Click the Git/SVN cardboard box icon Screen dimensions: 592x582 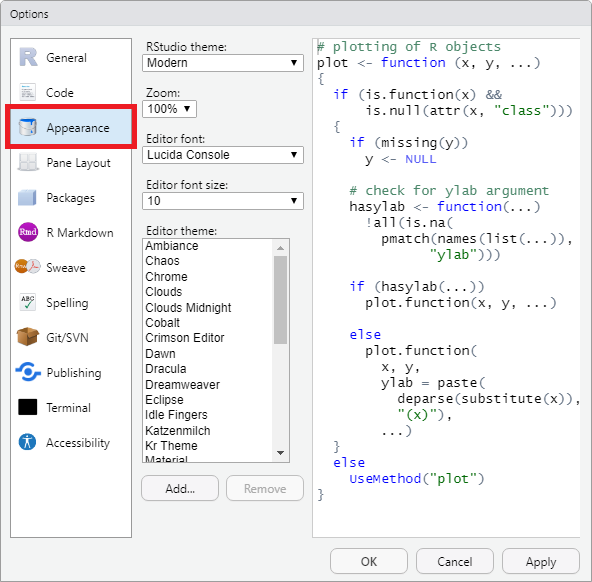click(x=28, y=336)
